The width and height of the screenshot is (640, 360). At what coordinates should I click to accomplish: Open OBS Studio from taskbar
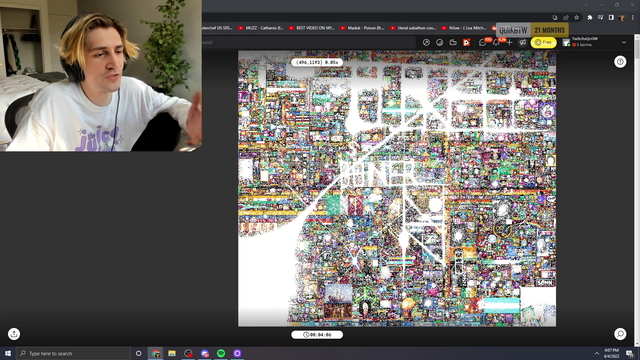[x=188, y=353]
